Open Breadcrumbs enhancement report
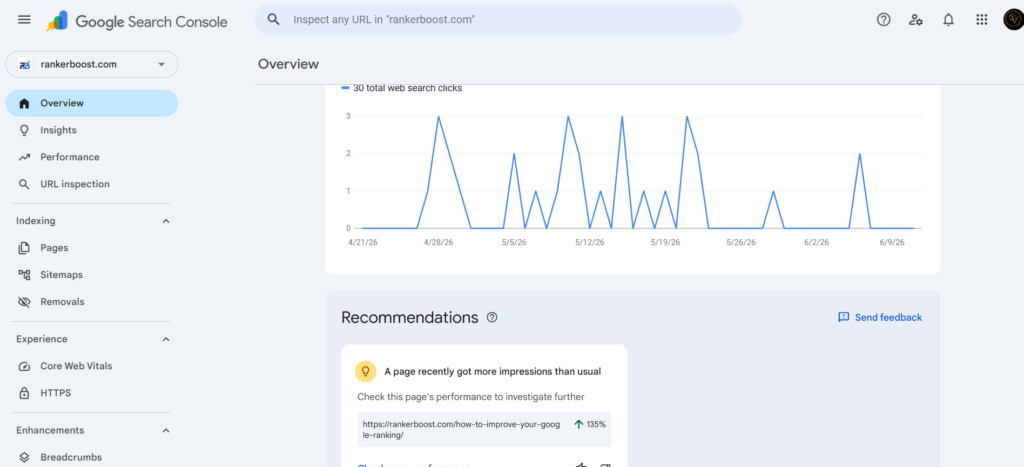Viewport: 1024px width, 467px height. 91,457
